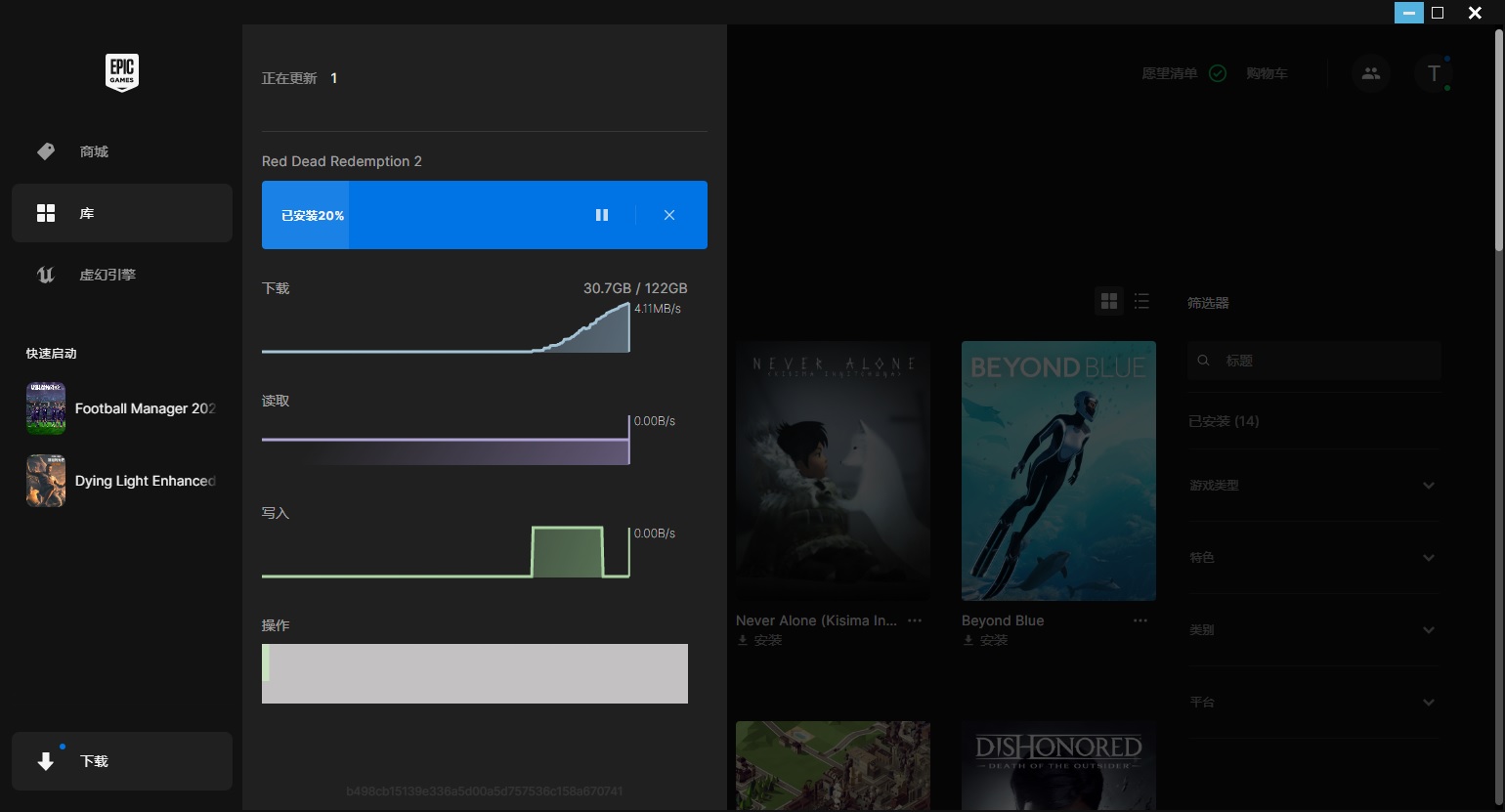Click the 操作 operations progress bar

click(x=475, y=673)
